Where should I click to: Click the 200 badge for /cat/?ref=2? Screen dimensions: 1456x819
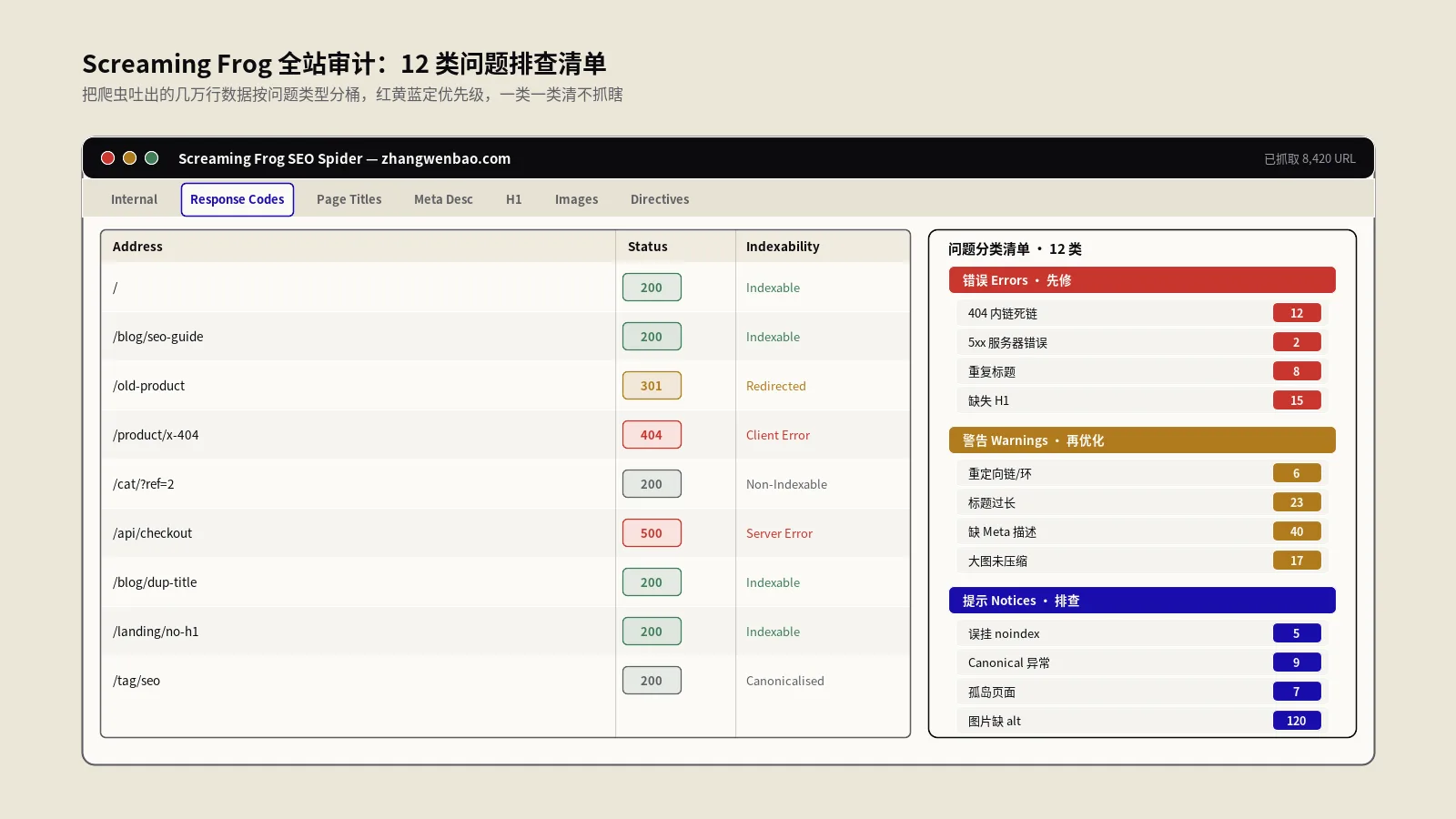(x=652, y=484)
